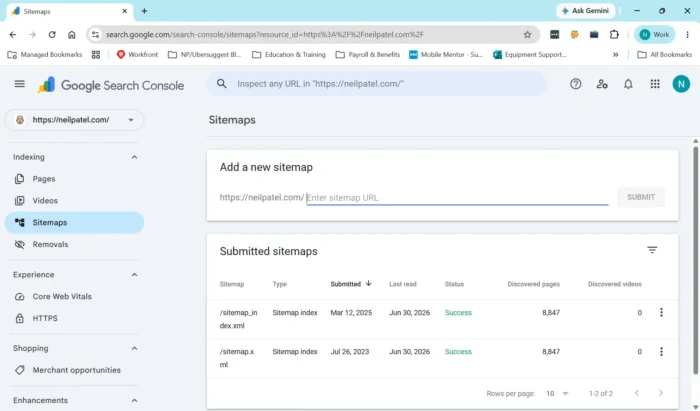Go forward in browser history

click(x=32, y=34)
